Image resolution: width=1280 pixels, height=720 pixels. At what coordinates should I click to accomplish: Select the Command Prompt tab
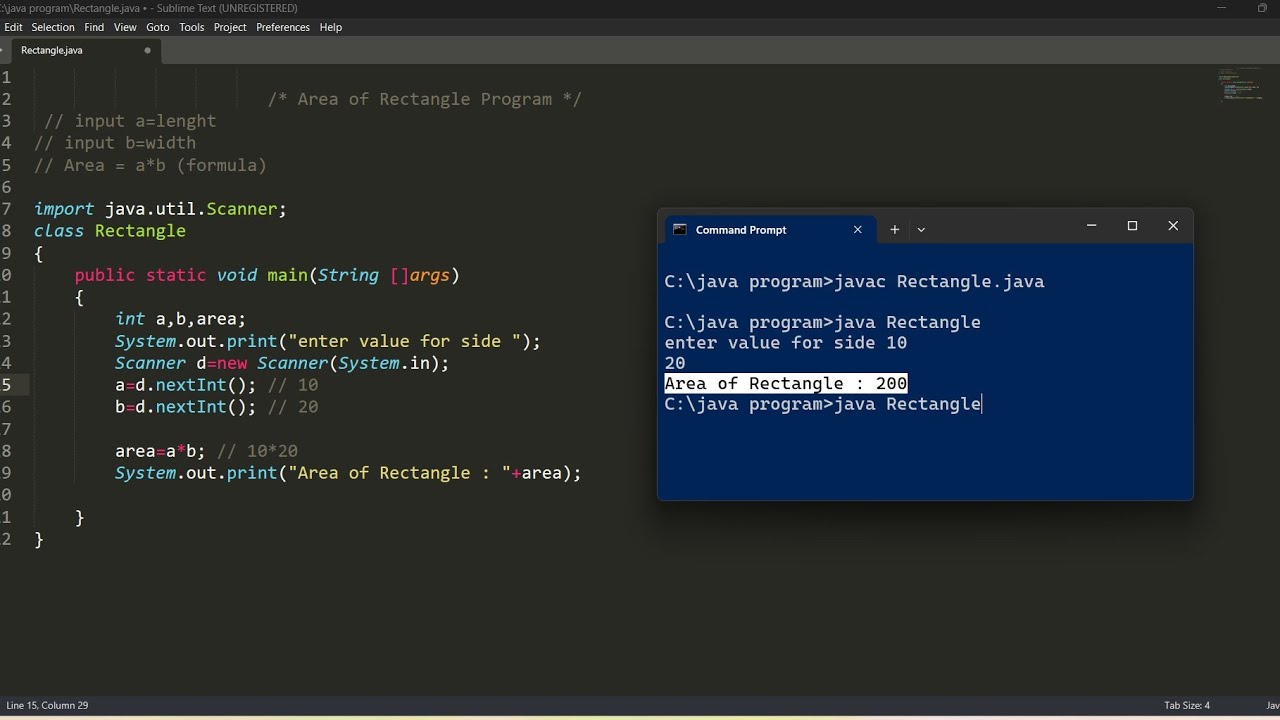point(768,229)
